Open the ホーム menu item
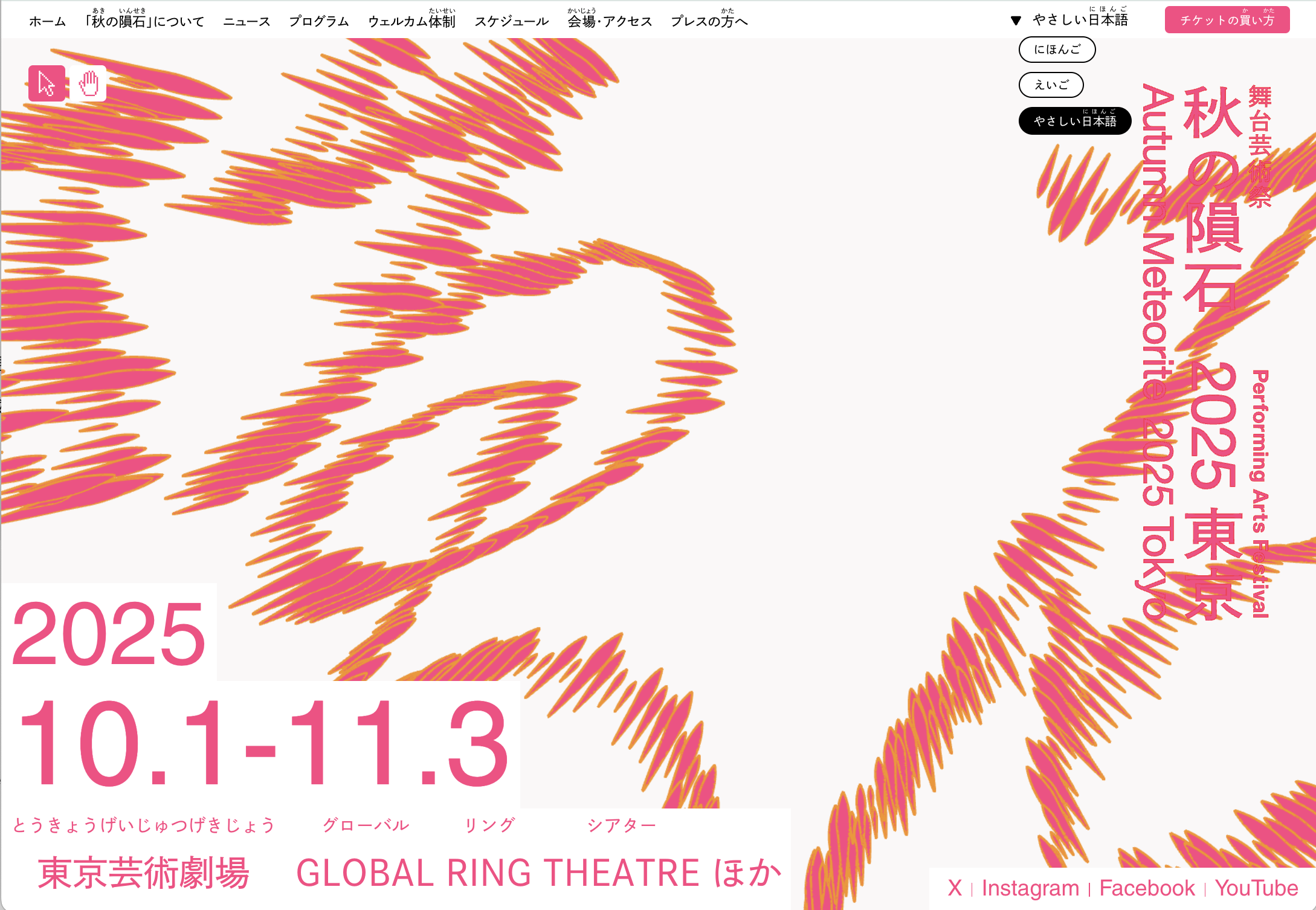This screenshot has width=1316, height=910. 47,22
